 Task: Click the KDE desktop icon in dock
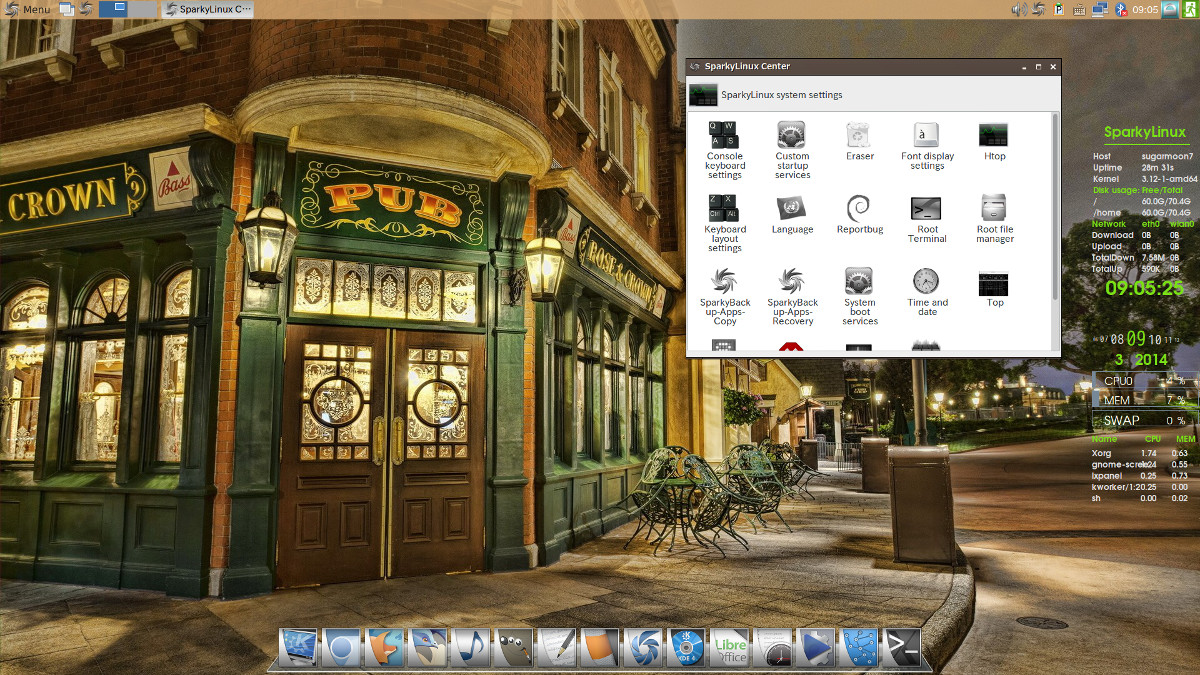point(298,648)
